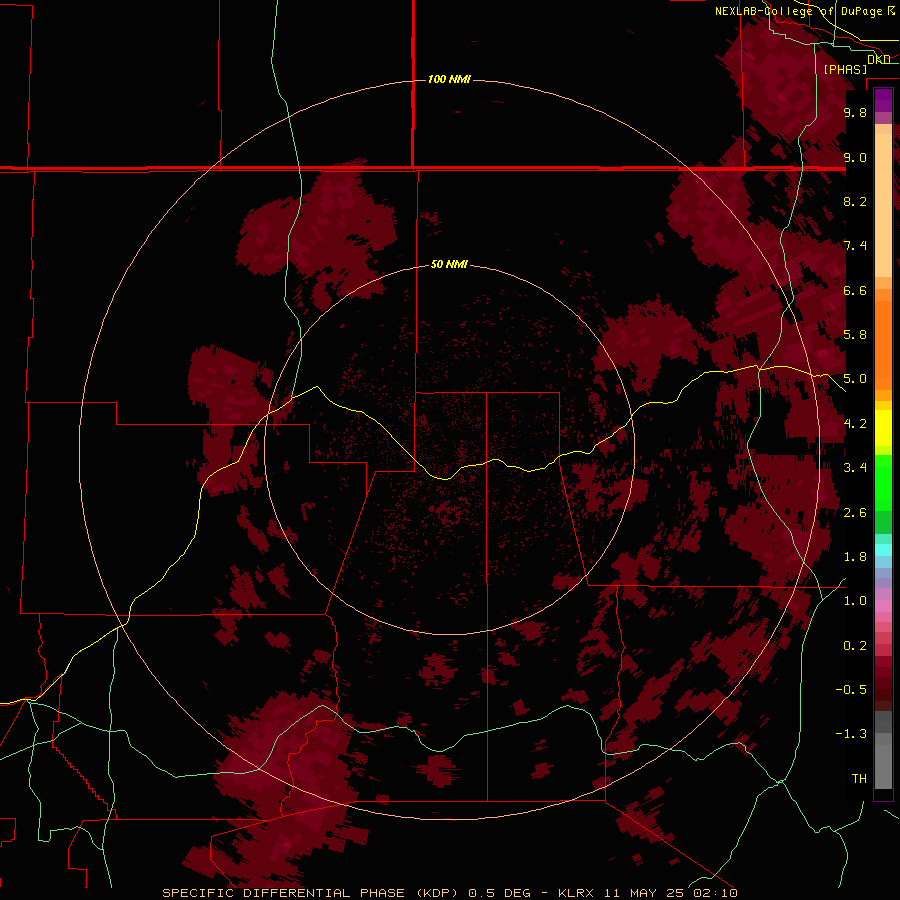900x900 pixels.
Task: Click the KLRX station identifier
Action: pos(577,893)
